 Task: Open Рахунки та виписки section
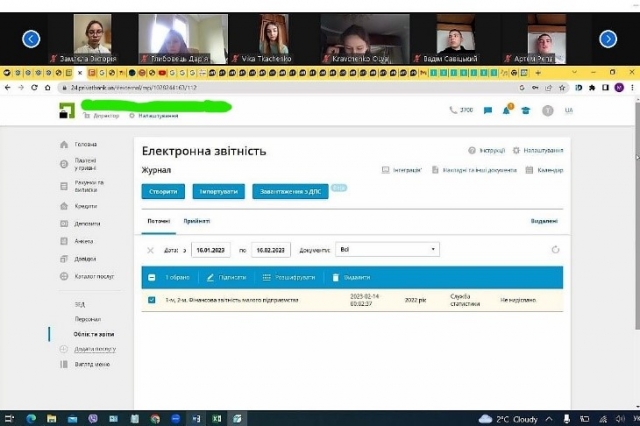pyautogui.click(x=89, y=186)
